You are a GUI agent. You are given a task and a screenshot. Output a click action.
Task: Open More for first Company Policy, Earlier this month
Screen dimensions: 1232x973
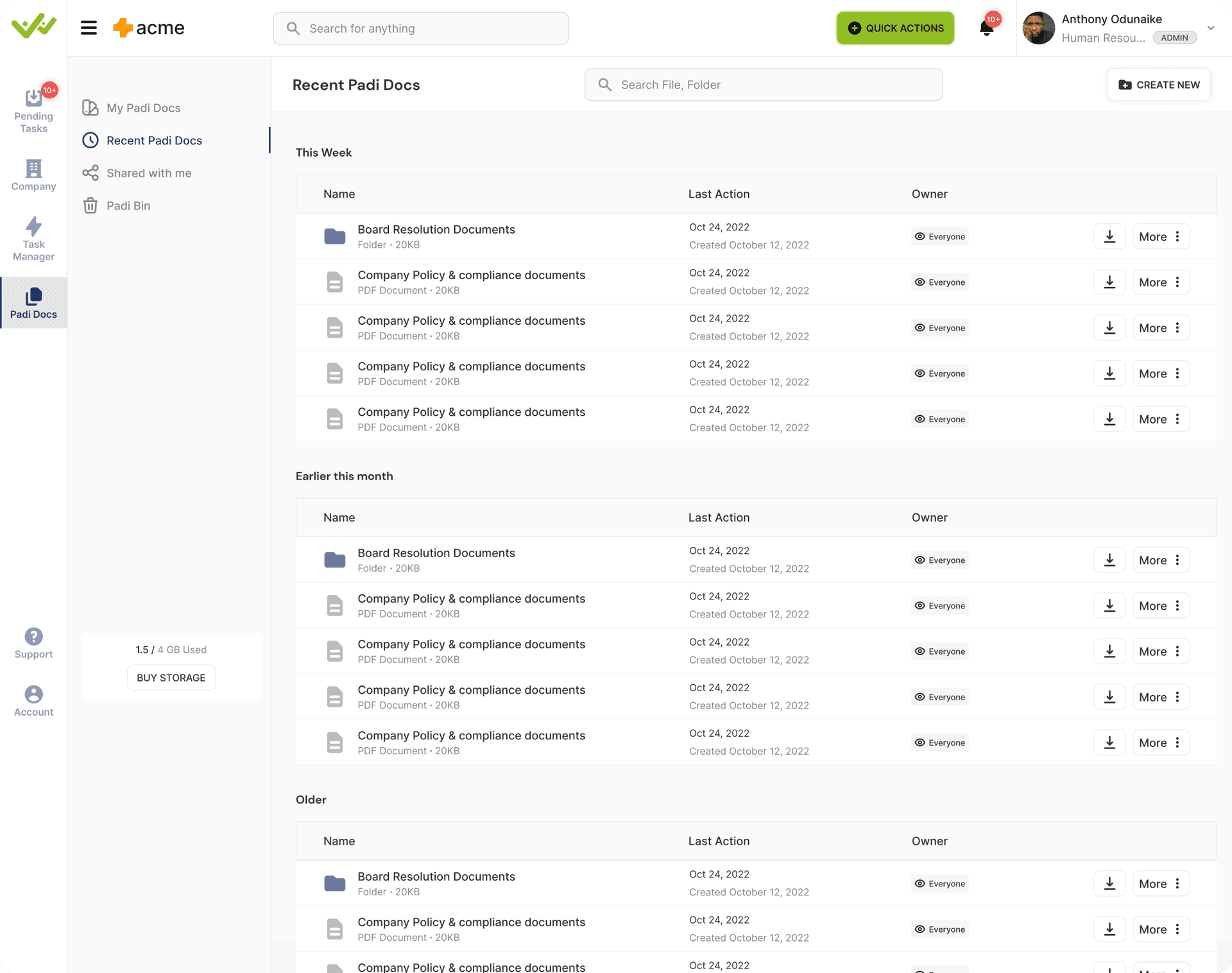pos(1161,606)
